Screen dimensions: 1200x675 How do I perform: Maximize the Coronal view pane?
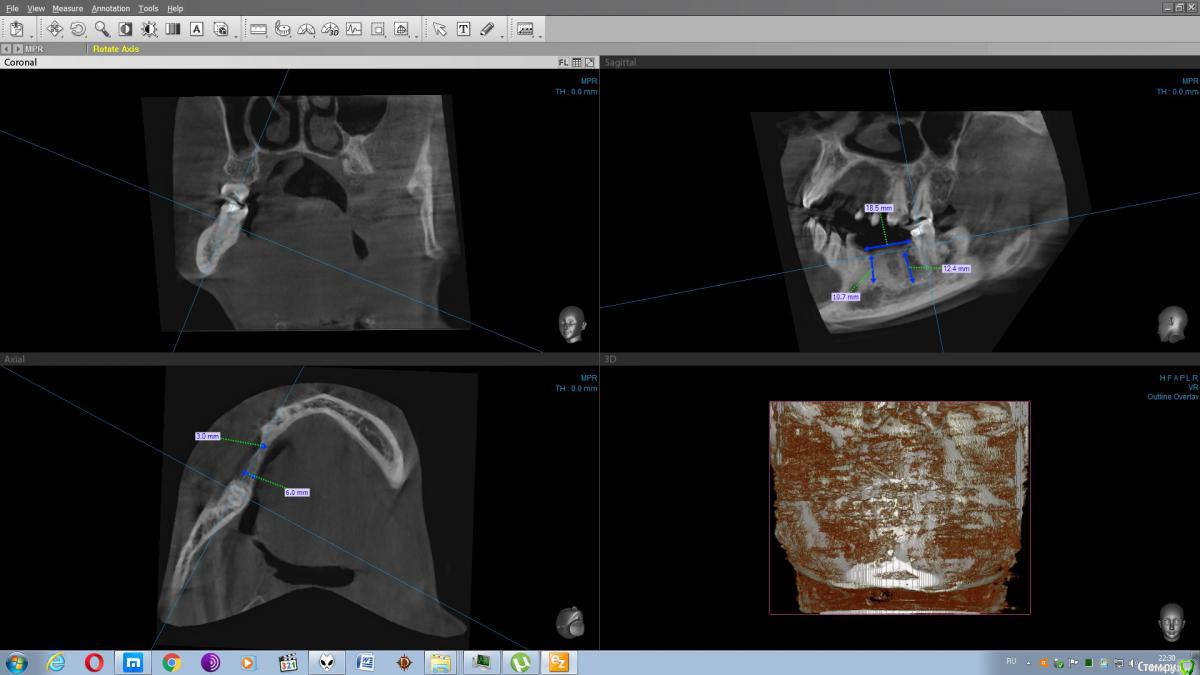(590, 62)
